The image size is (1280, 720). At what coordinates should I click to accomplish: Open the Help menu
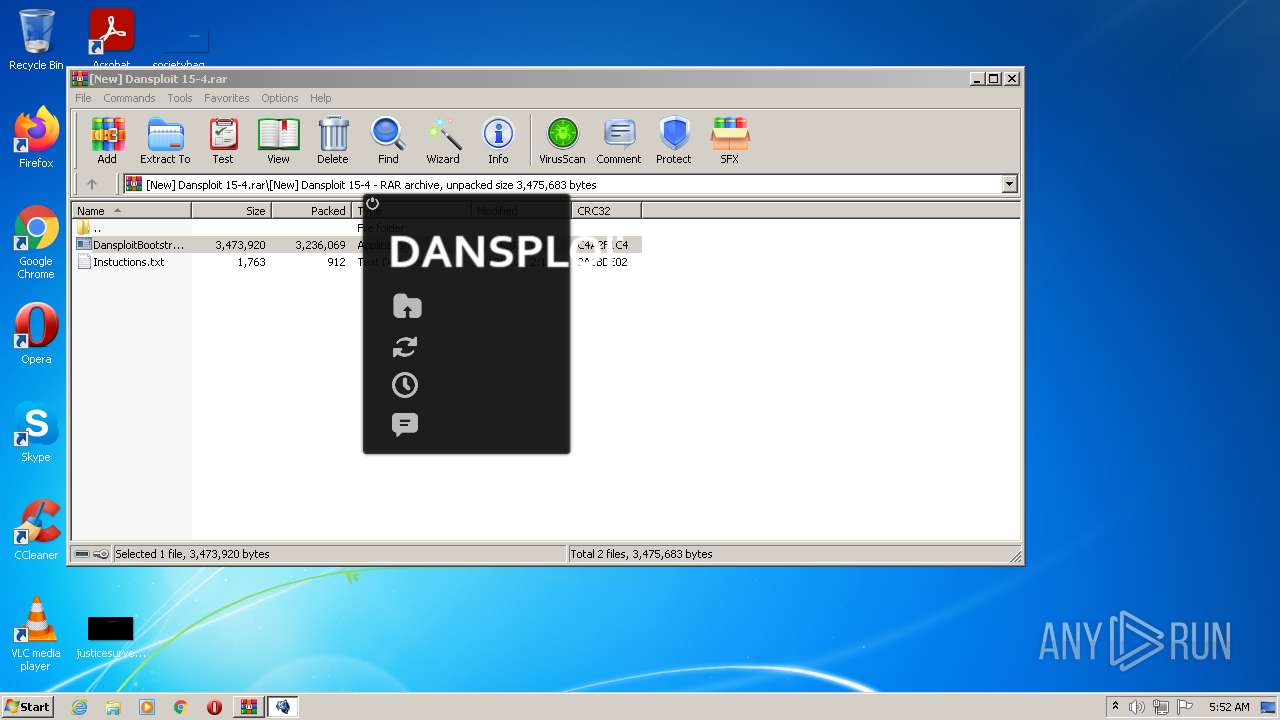(x=320, y=98)
